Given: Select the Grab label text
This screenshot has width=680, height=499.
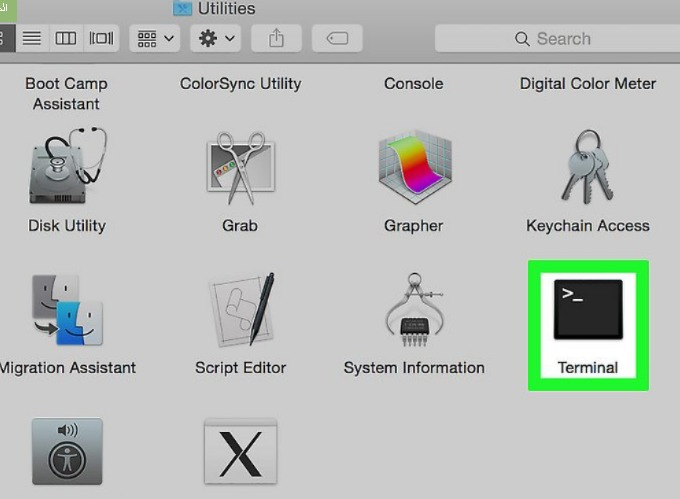Looking at the screenshot, I should (x=240, y=226).
